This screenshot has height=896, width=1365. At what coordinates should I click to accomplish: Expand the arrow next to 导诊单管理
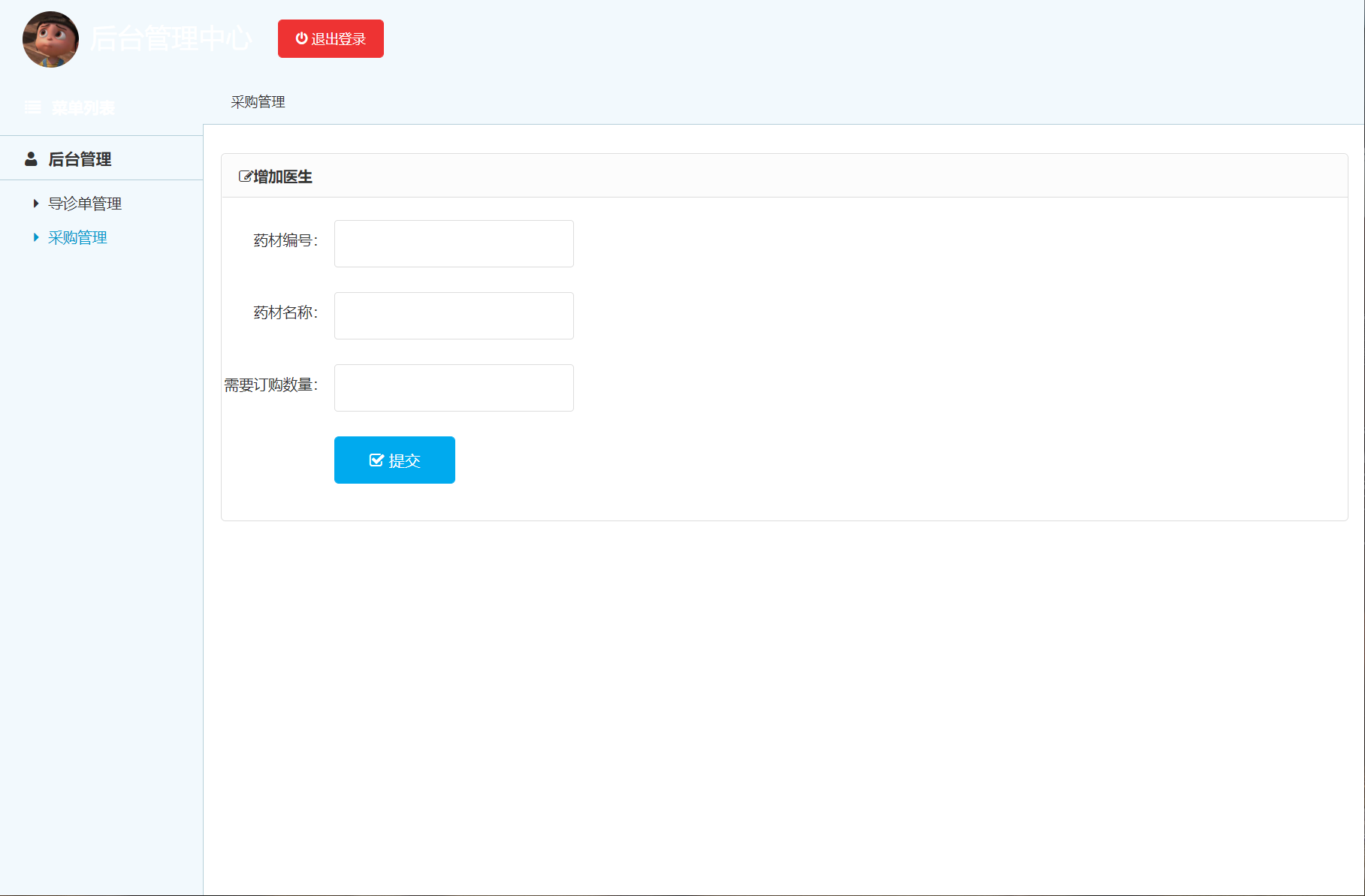click(x=35, y=204)
